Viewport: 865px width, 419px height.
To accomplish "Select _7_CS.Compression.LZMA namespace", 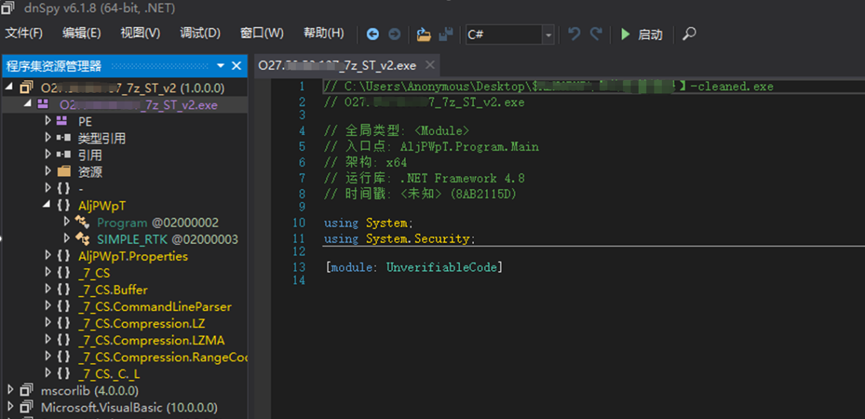I will 151,340.
